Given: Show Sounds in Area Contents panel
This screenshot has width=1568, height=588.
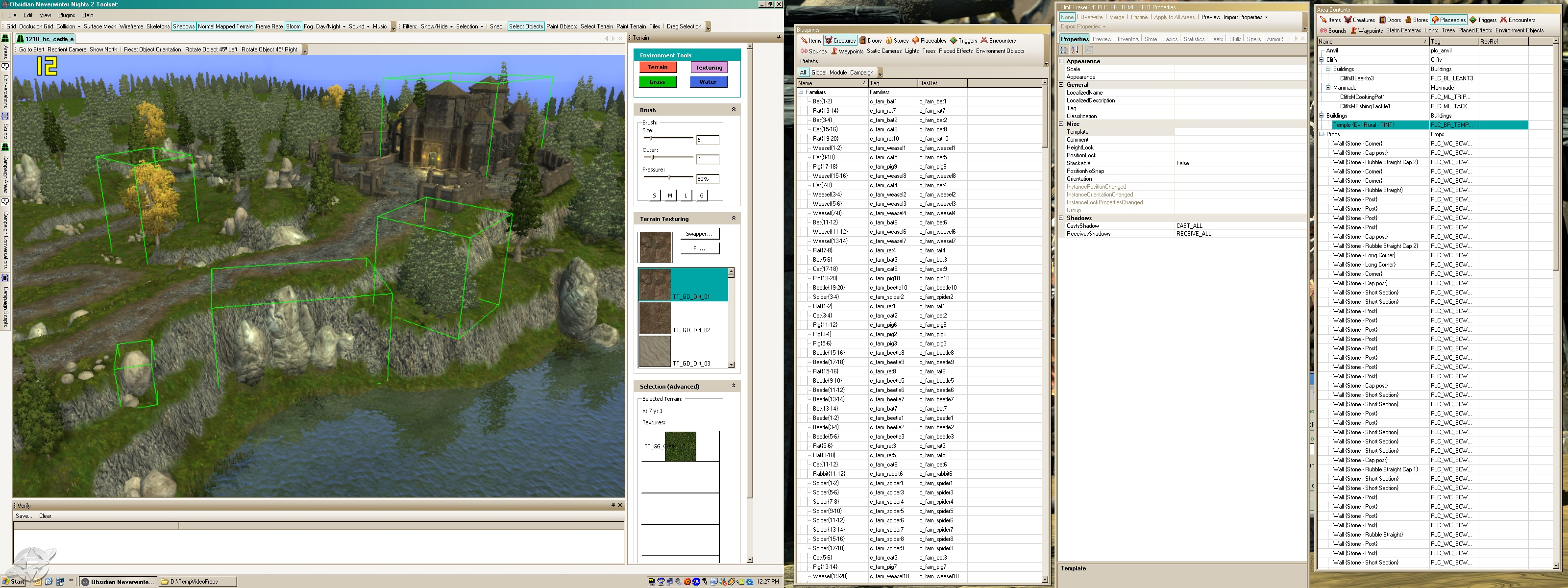Looking at the screenshot, I should [1332, 30].
